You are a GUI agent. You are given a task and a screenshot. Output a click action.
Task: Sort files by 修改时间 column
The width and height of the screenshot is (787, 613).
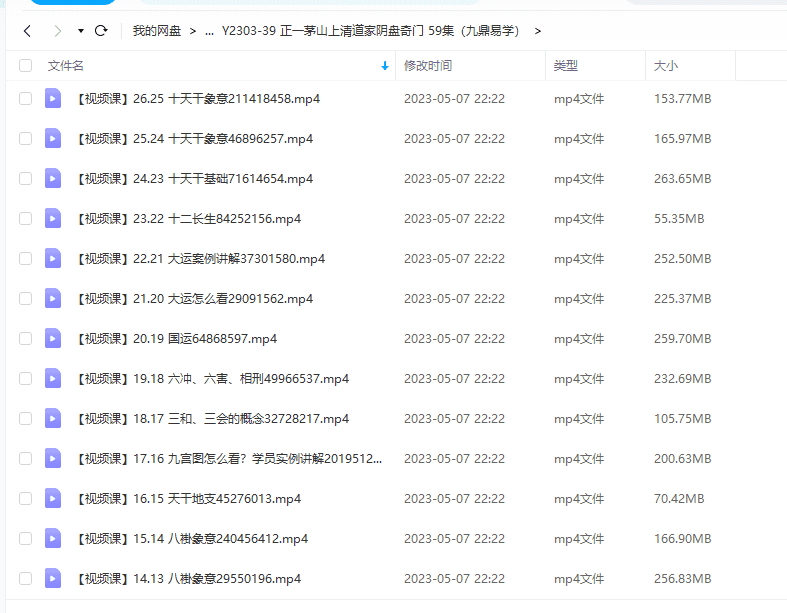tap(428, 66)
